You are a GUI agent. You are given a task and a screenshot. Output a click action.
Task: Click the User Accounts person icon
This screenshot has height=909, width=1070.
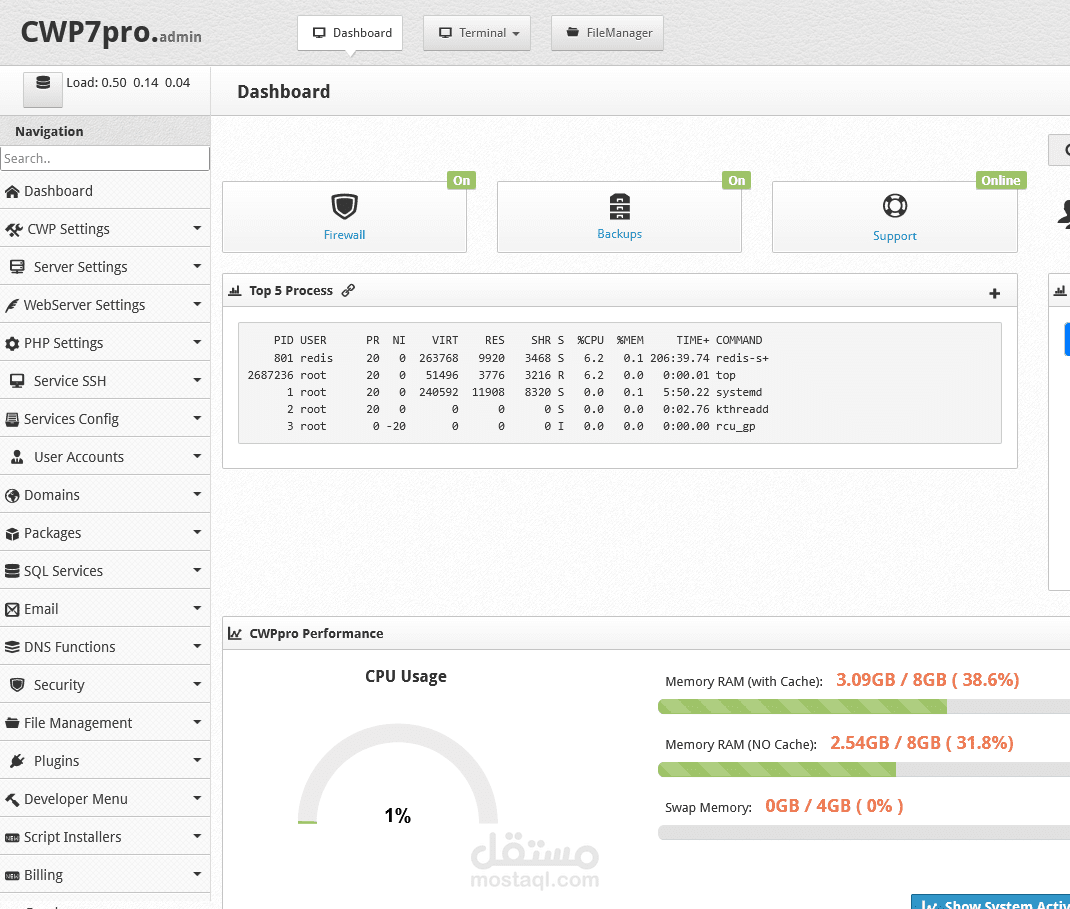click(x=17, y=457)
